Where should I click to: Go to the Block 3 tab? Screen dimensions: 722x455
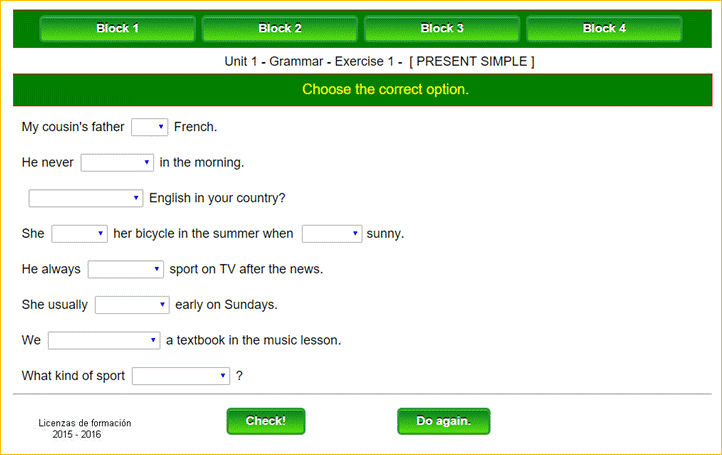(442, 29)
